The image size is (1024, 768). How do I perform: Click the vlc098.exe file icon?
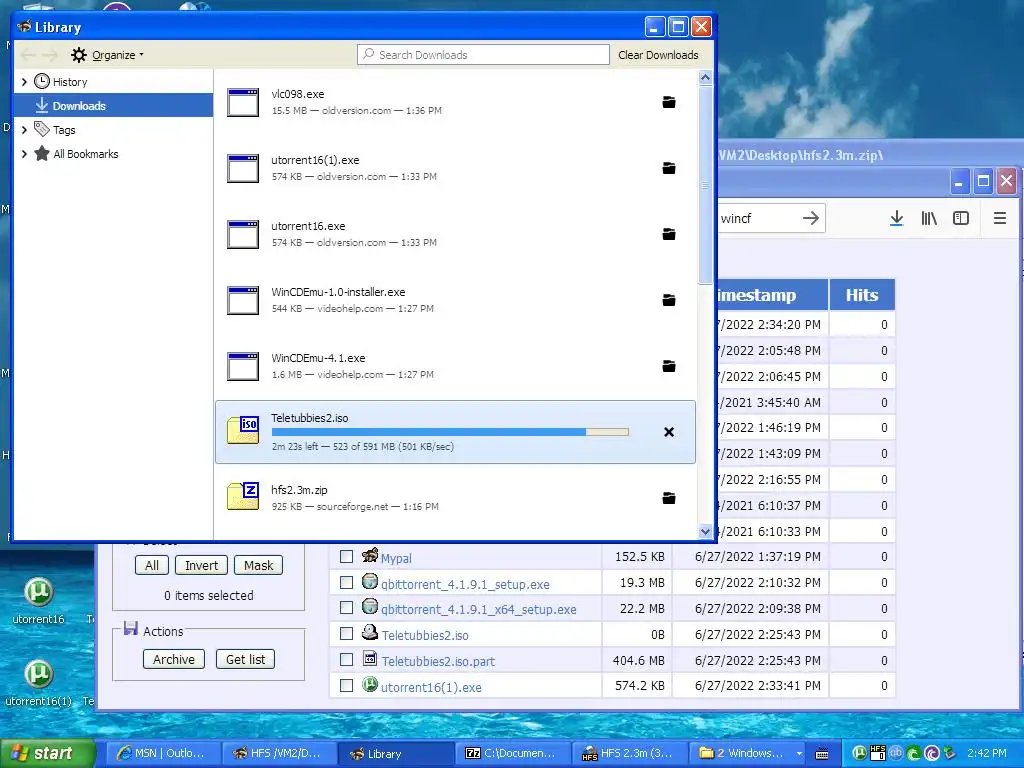[243, 103]
